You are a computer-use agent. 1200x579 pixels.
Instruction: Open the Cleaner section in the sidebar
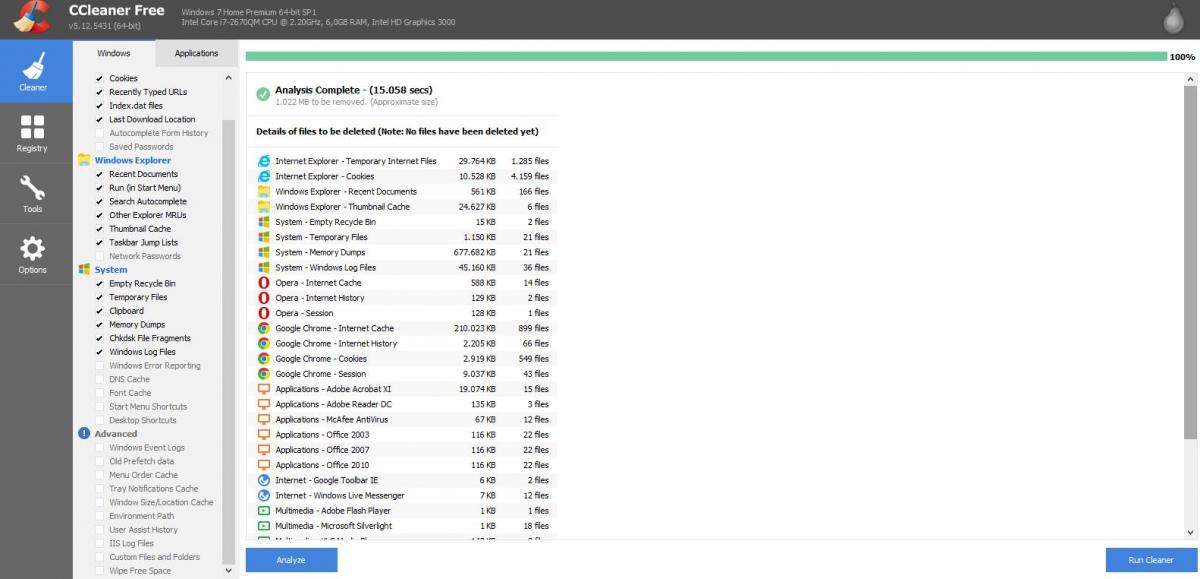(33, 72)
